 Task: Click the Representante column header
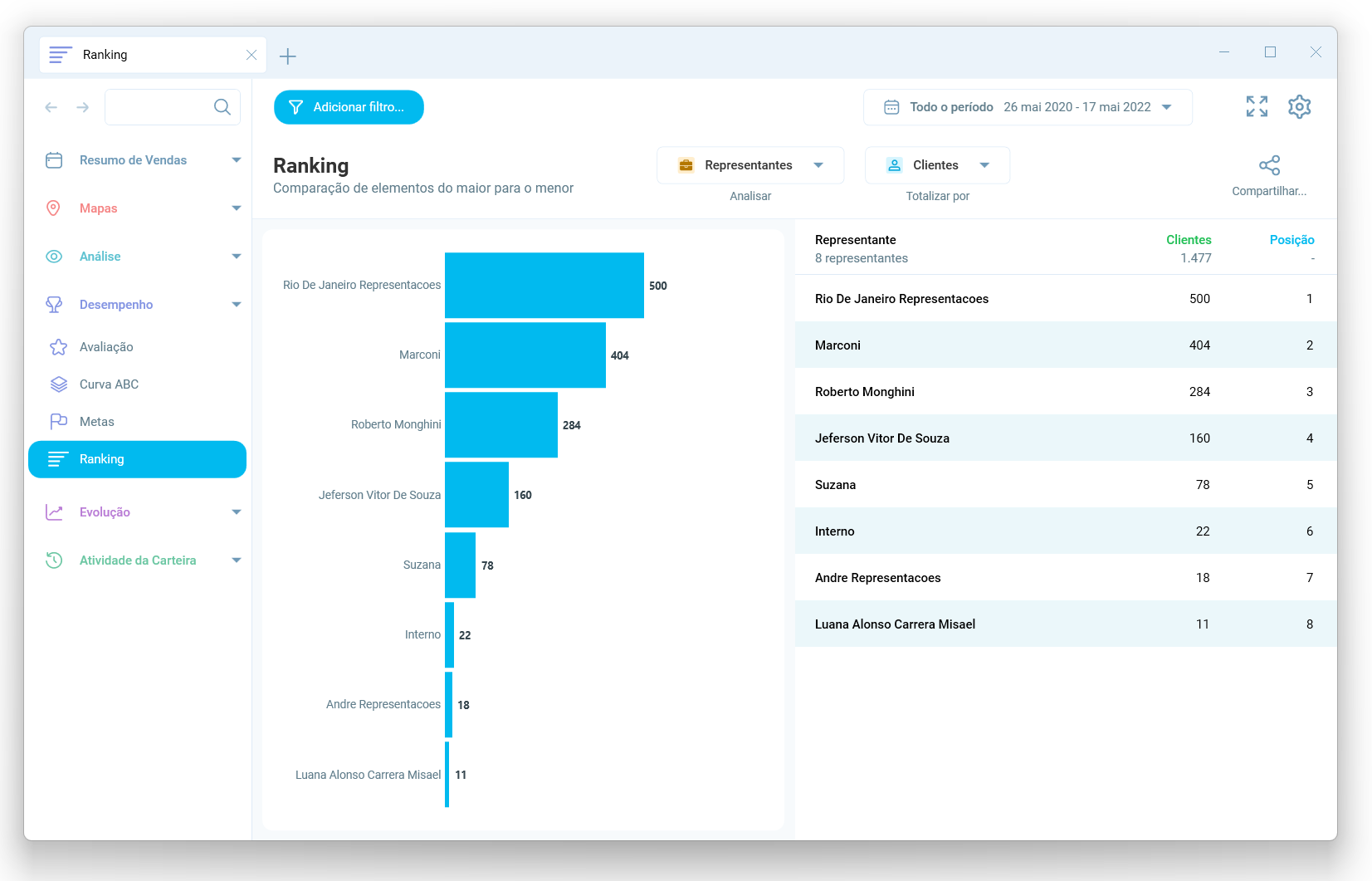pyautogui.click(x=855, y=240)
